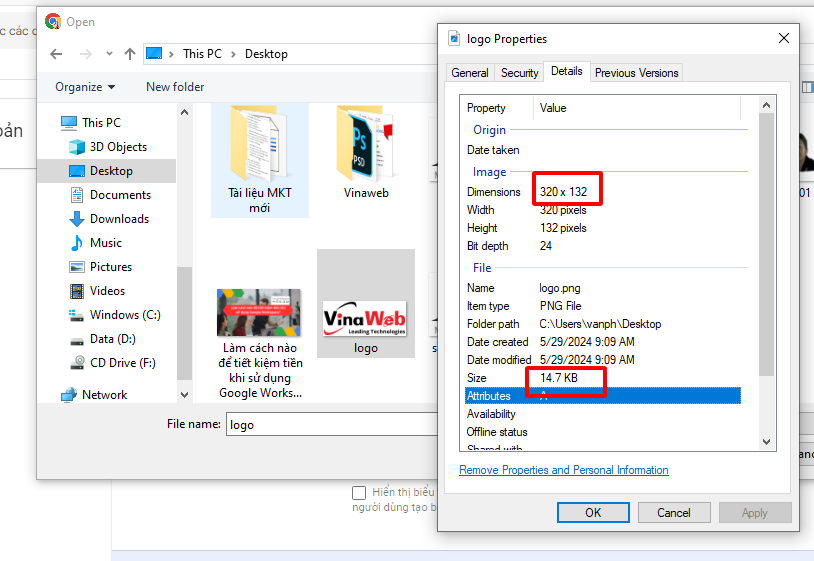Viewport: 814px width, 561px height.
Task: Select the logo image thumbnail
Action: point(365,319)
